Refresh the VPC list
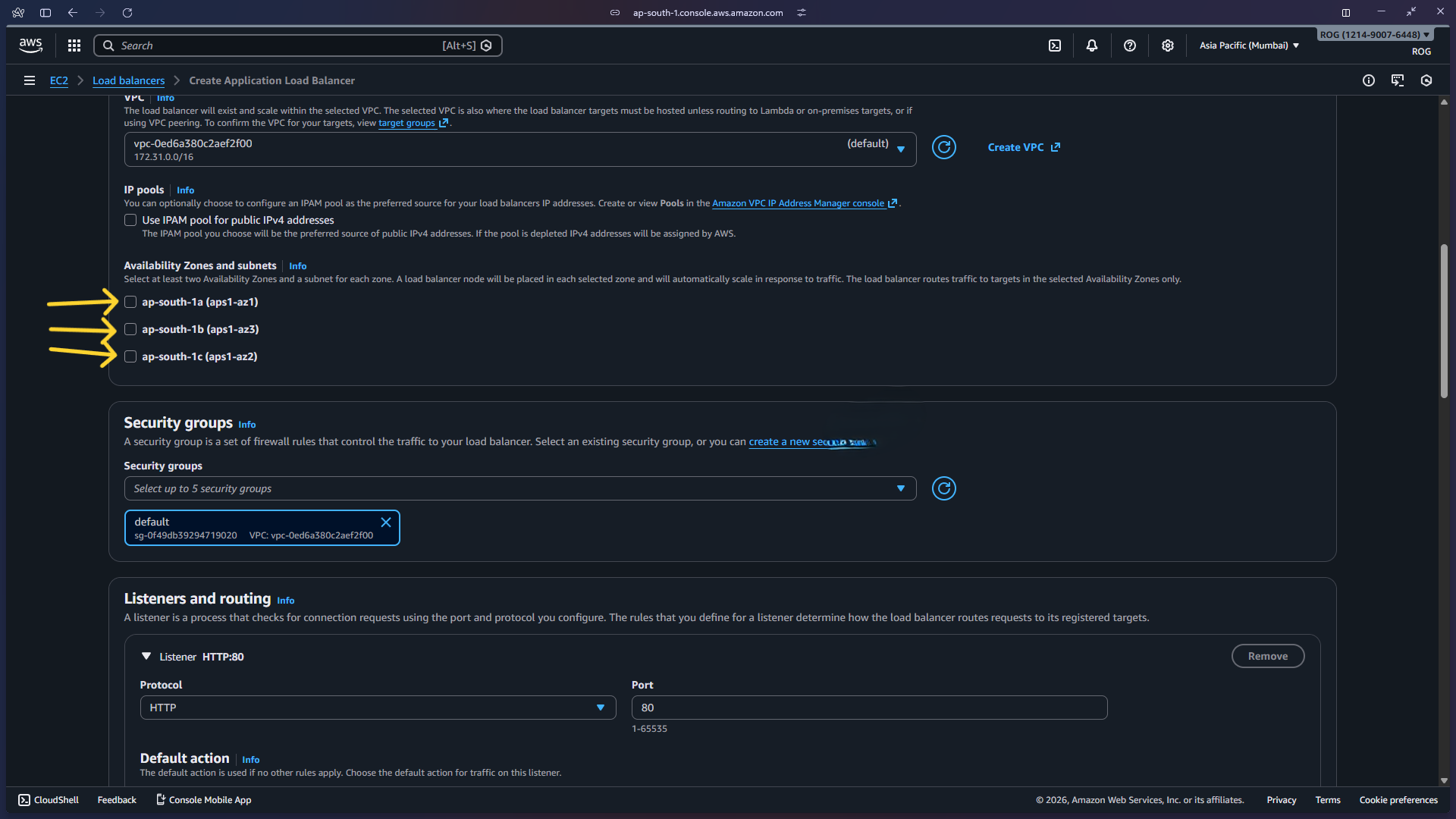The height and width of the screenshot is (819, 1456). pyautogui.click(x=943, y=147)
